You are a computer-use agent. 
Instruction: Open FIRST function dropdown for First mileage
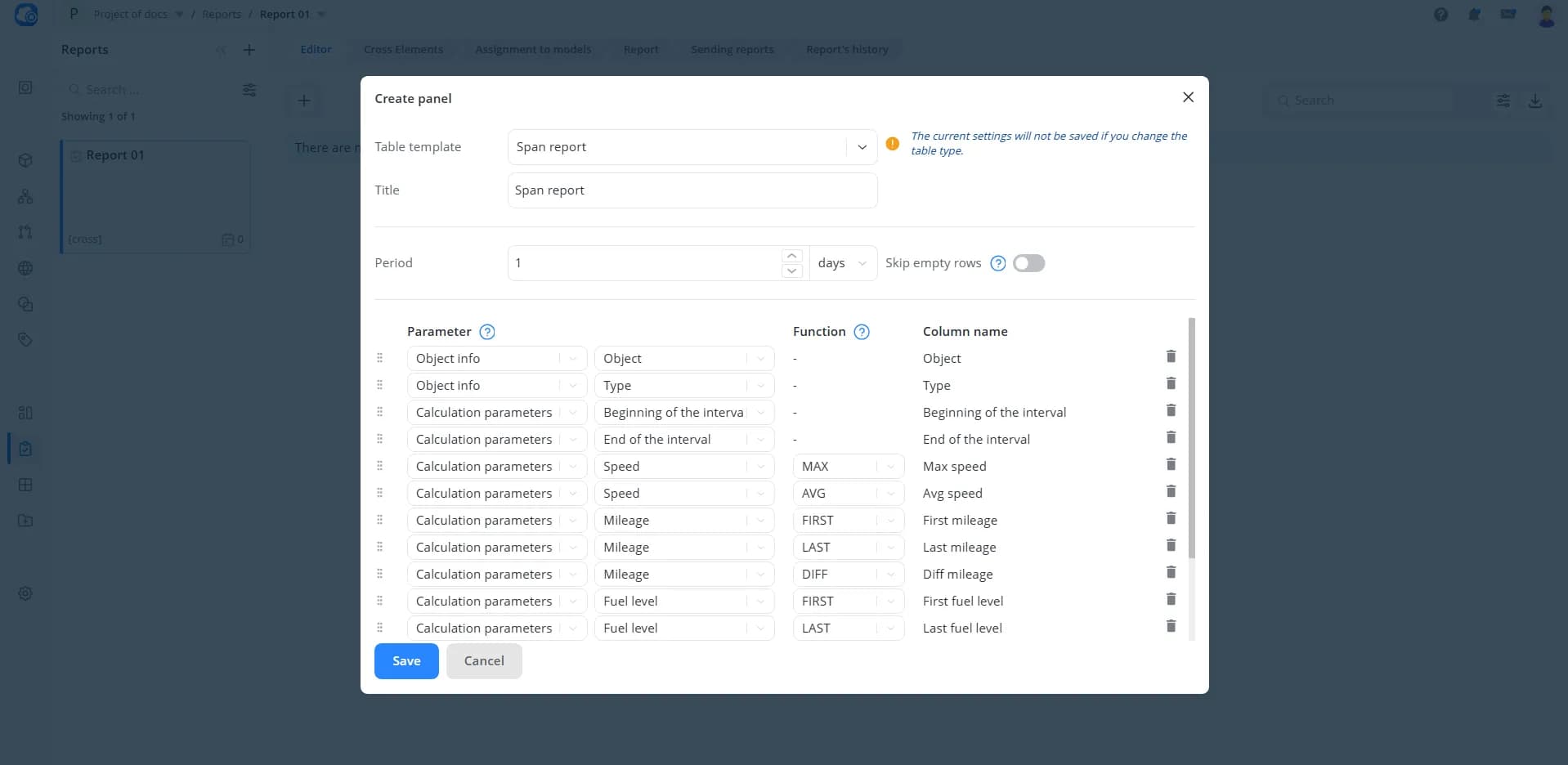pos(849,521)
